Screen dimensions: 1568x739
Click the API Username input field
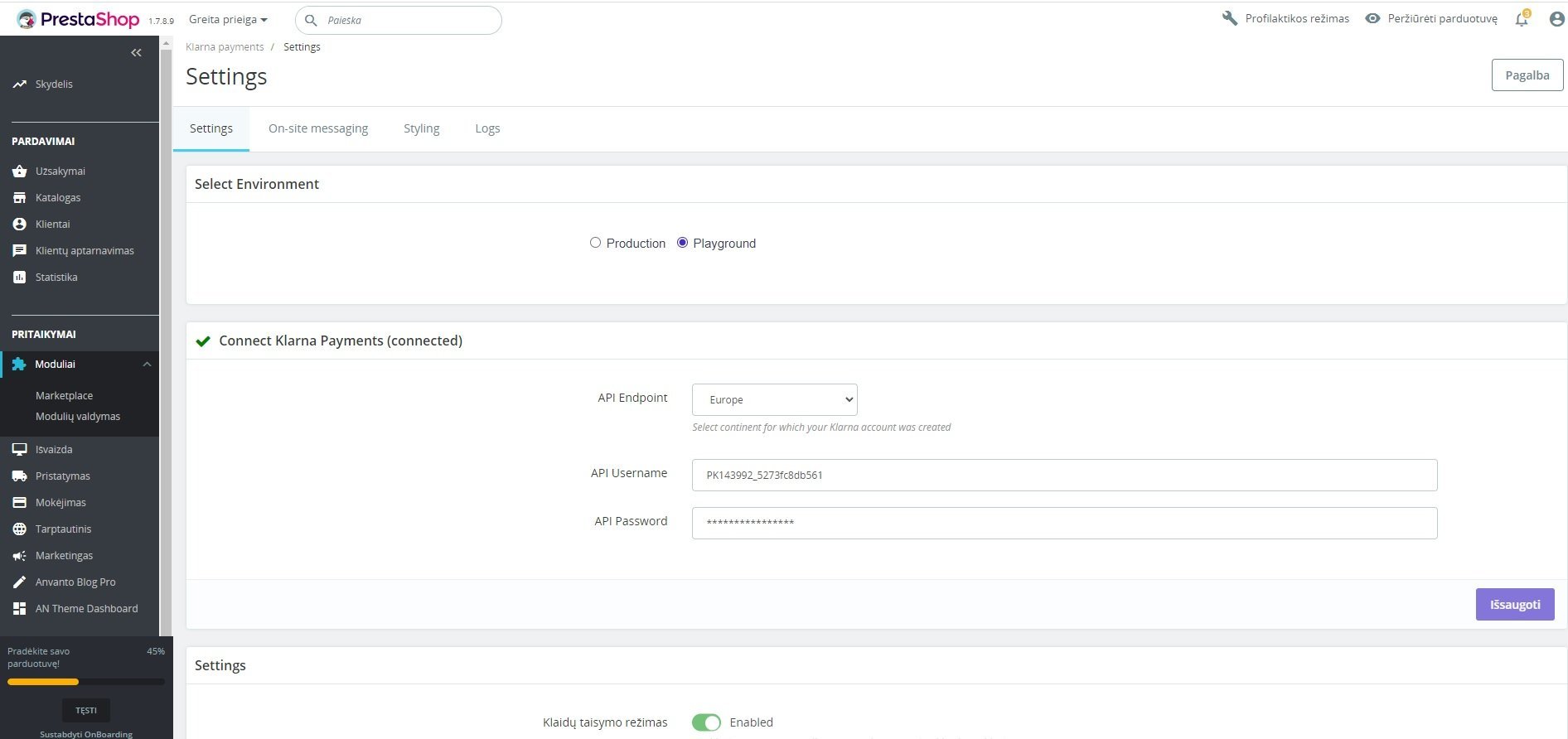point(1065,475)
